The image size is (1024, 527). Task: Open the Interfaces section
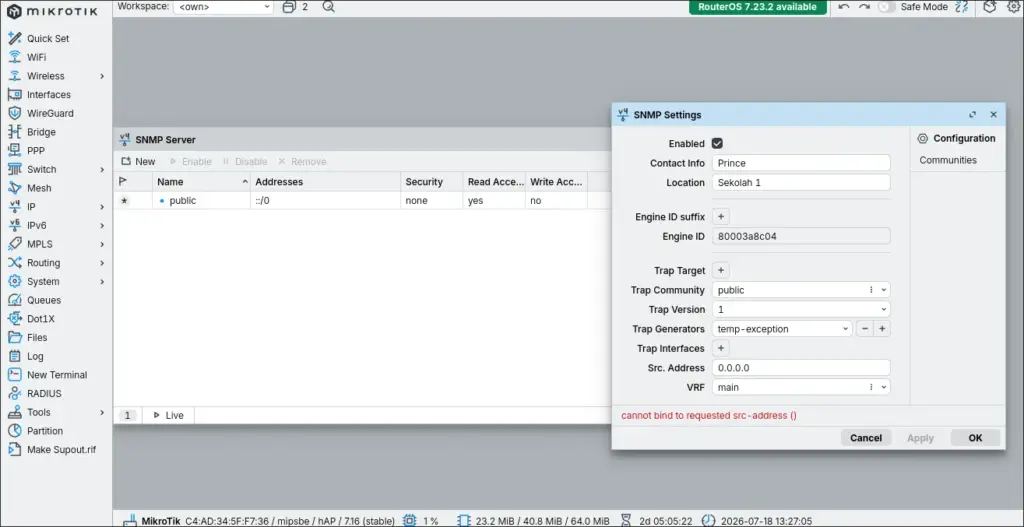coord(48,95)
